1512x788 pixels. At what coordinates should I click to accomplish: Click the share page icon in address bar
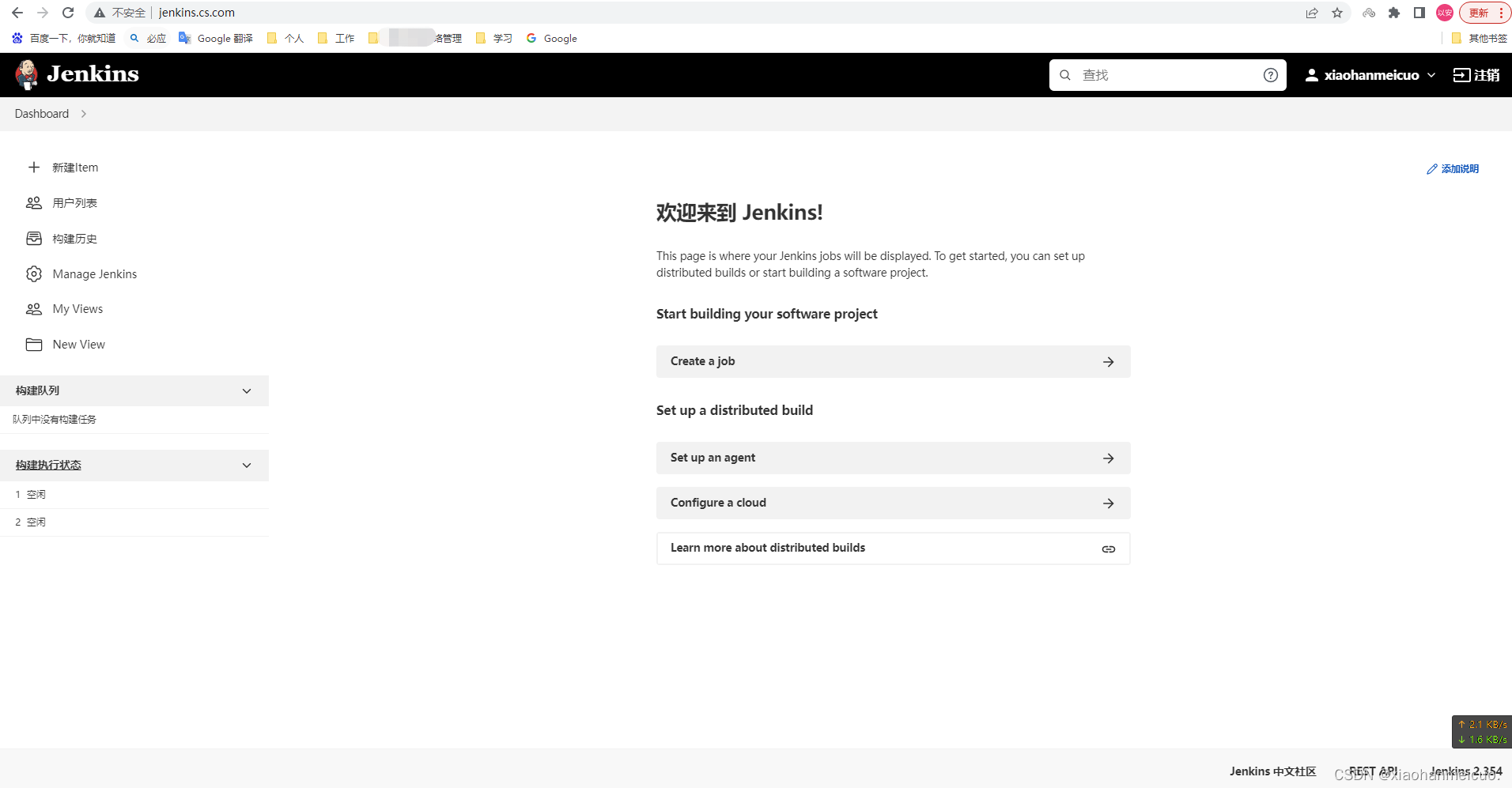(1312, 13)
